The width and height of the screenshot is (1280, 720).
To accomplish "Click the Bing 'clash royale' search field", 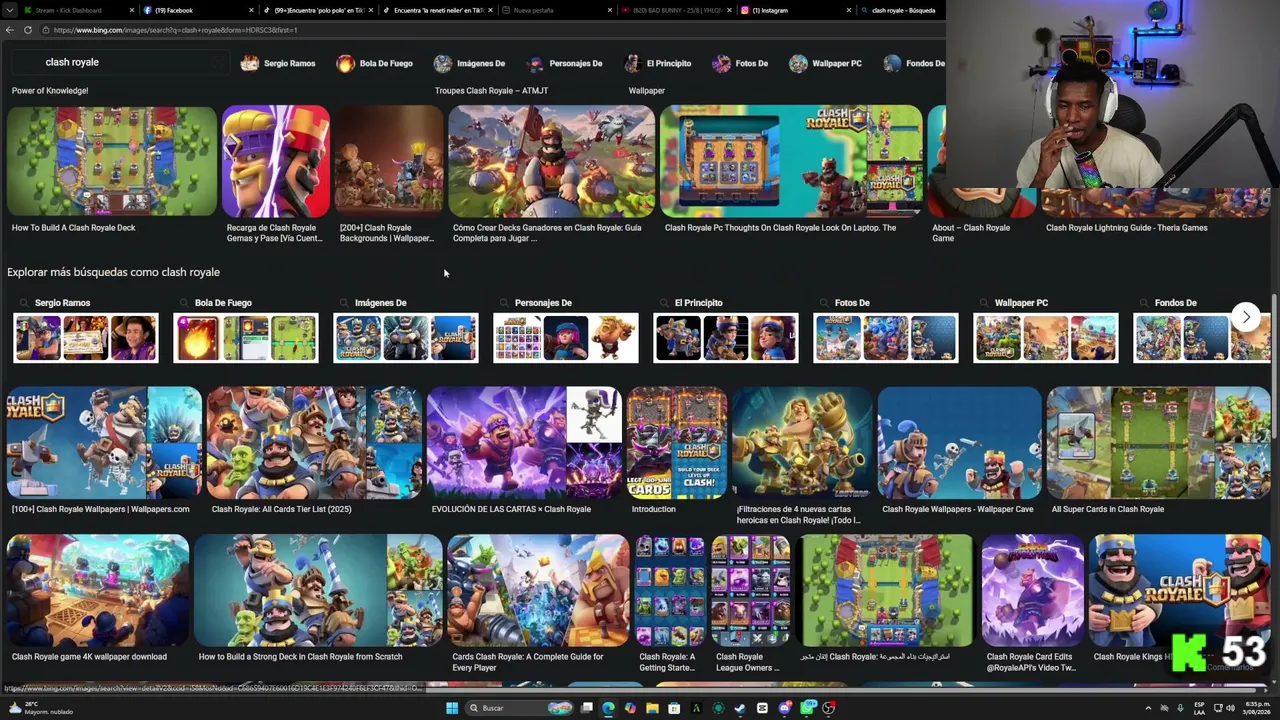I will 119,62.
